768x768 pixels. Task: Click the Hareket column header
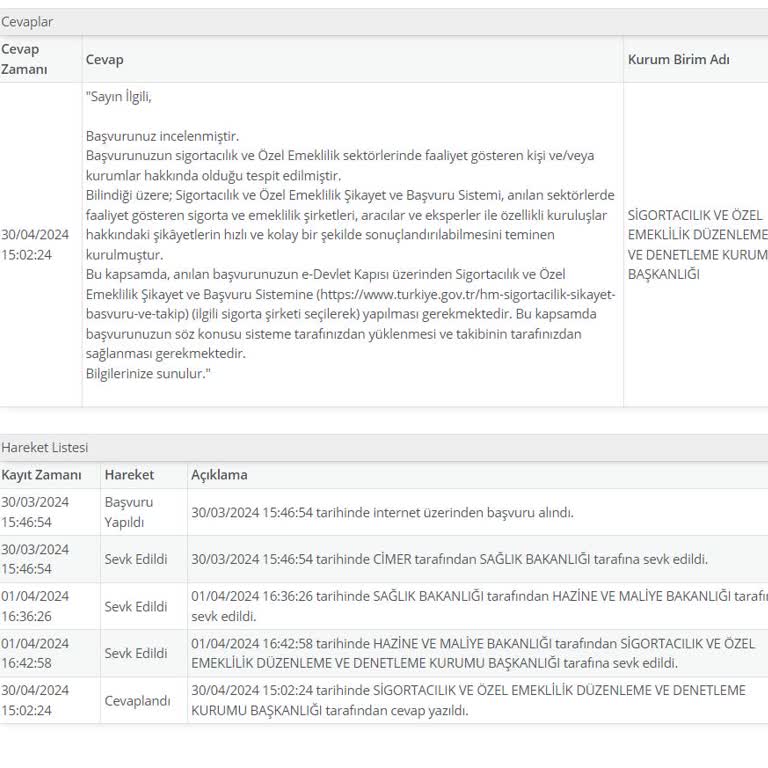(x=129, y=475)
